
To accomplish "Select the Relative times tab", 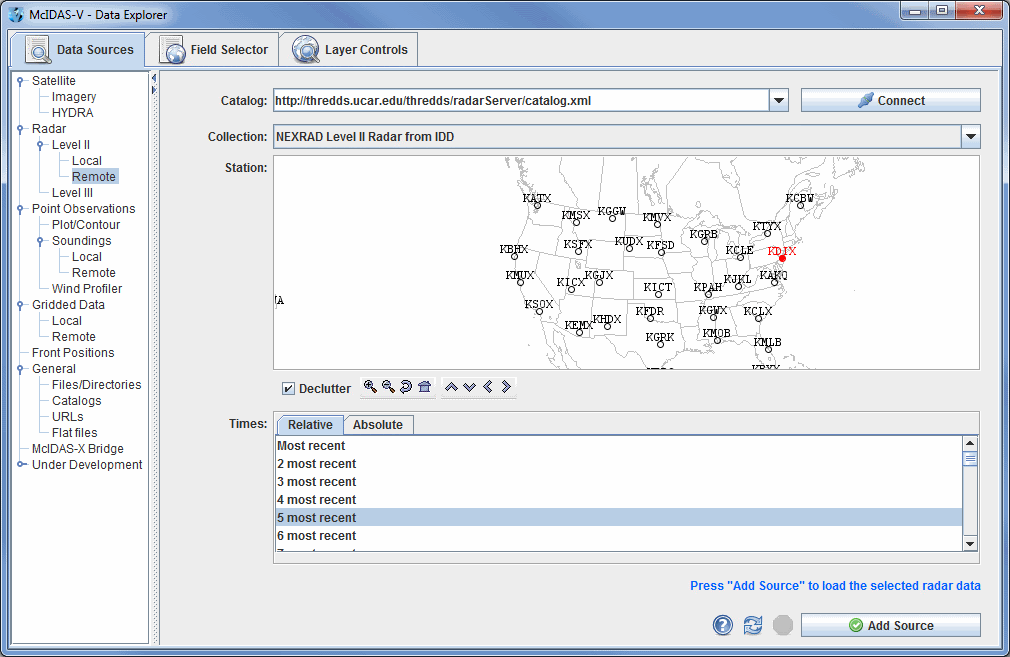I will point(310,424).
